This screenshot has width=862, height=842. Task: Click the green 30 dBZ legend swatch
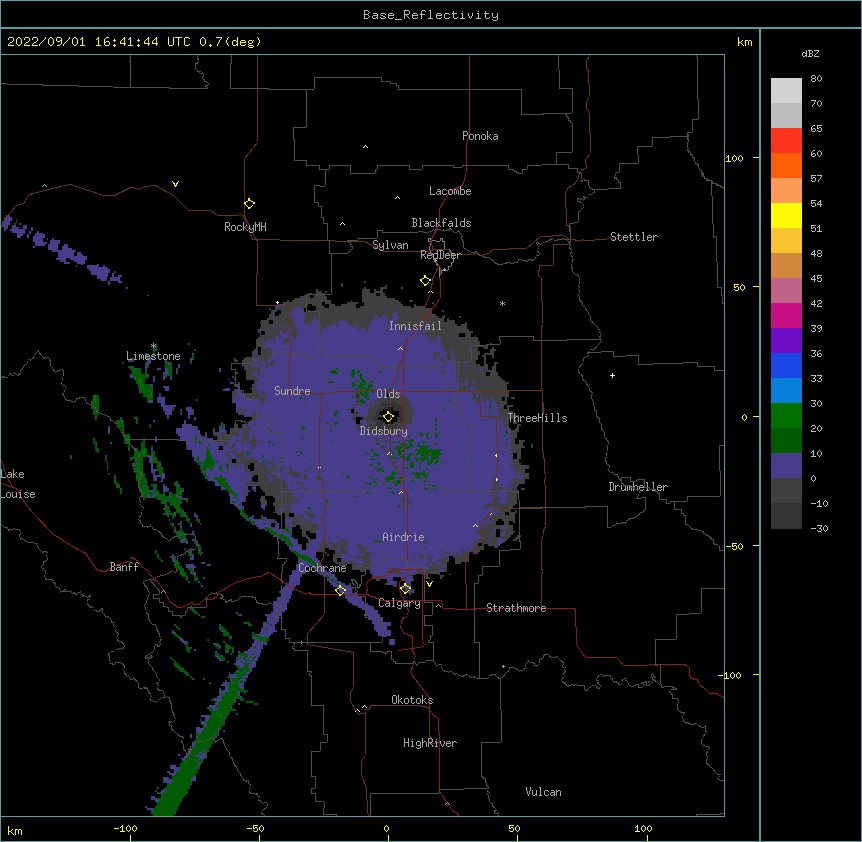coord(786,416)
